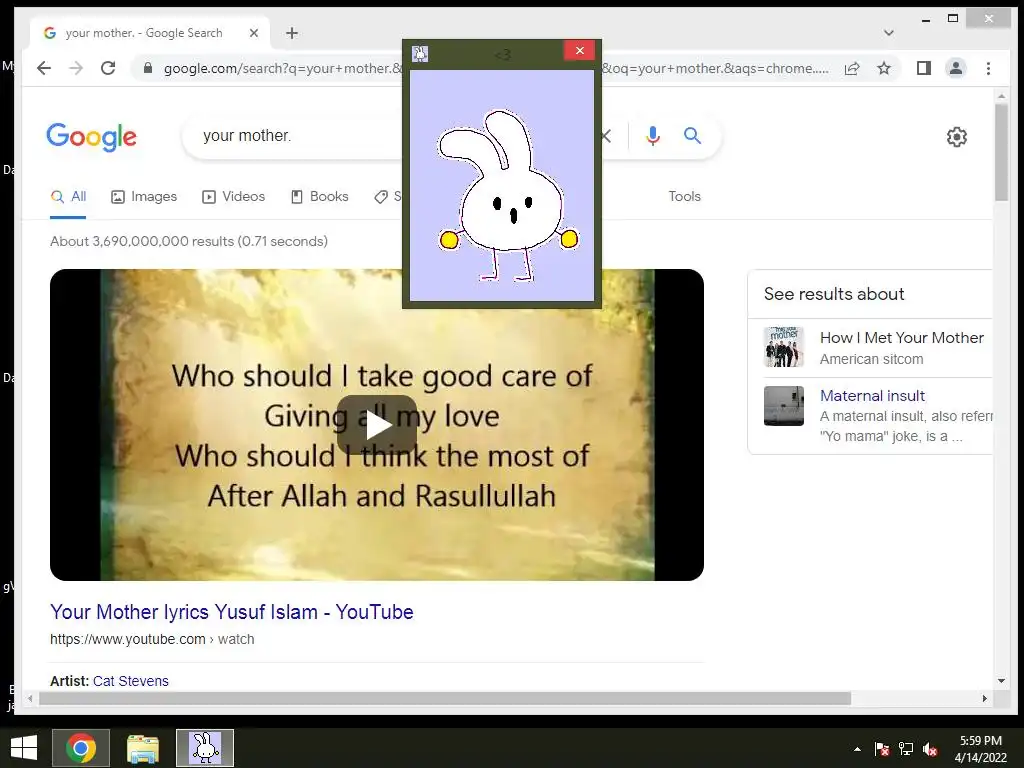1024x768 pixels.
Task: Click the bunny app taskbar button
Action: coord(205,748)
